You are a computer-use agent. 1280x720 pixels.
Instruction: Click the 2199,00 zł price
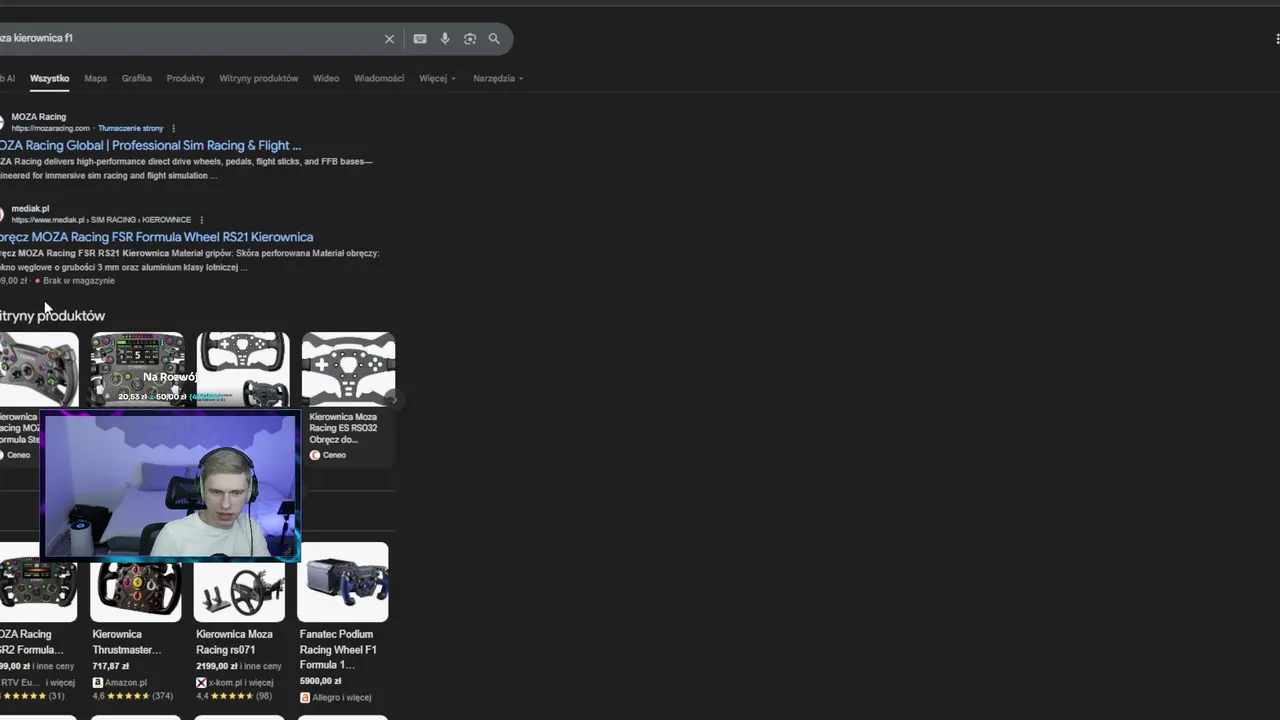point(216,666)
